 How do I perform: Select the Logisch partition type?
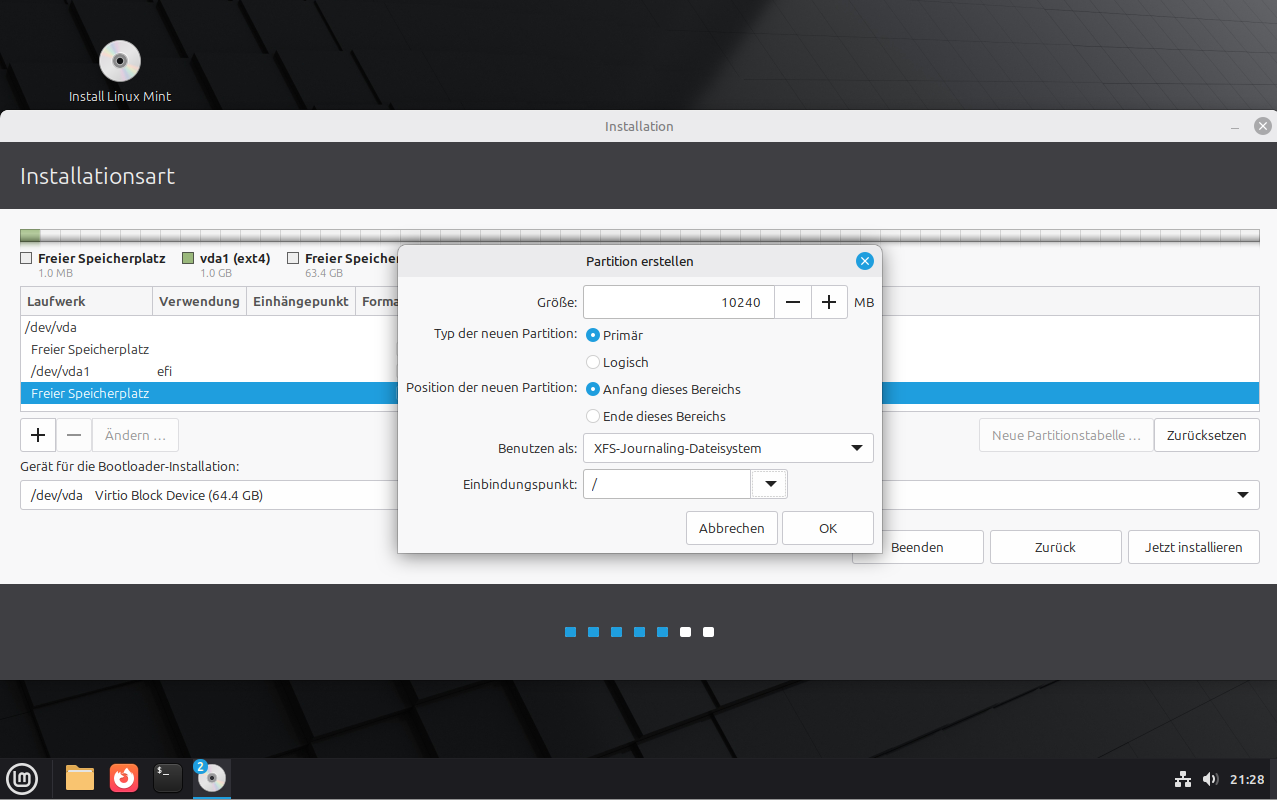(594, 363)
